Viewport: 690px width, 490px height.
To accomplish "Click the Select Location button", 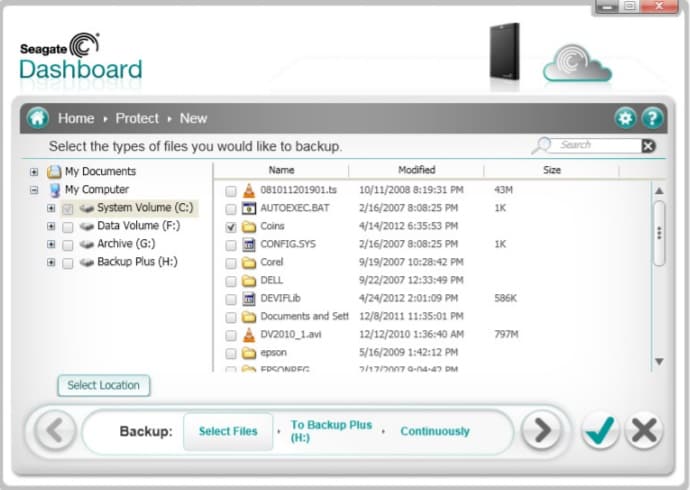I will coord(103,385).
